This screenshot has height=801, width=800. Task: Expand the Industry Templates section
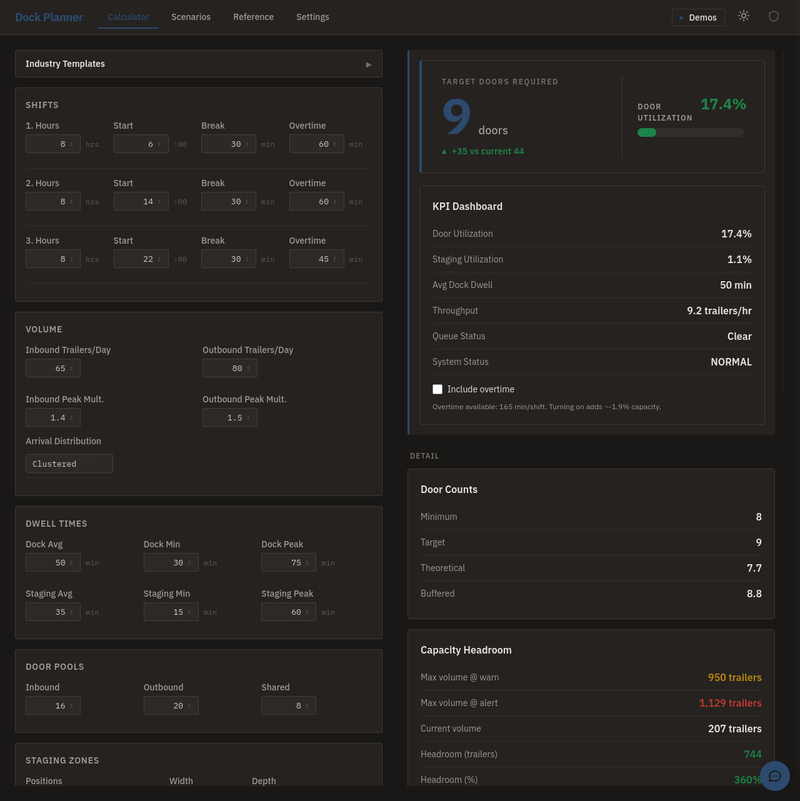click(x=199, y=64)
